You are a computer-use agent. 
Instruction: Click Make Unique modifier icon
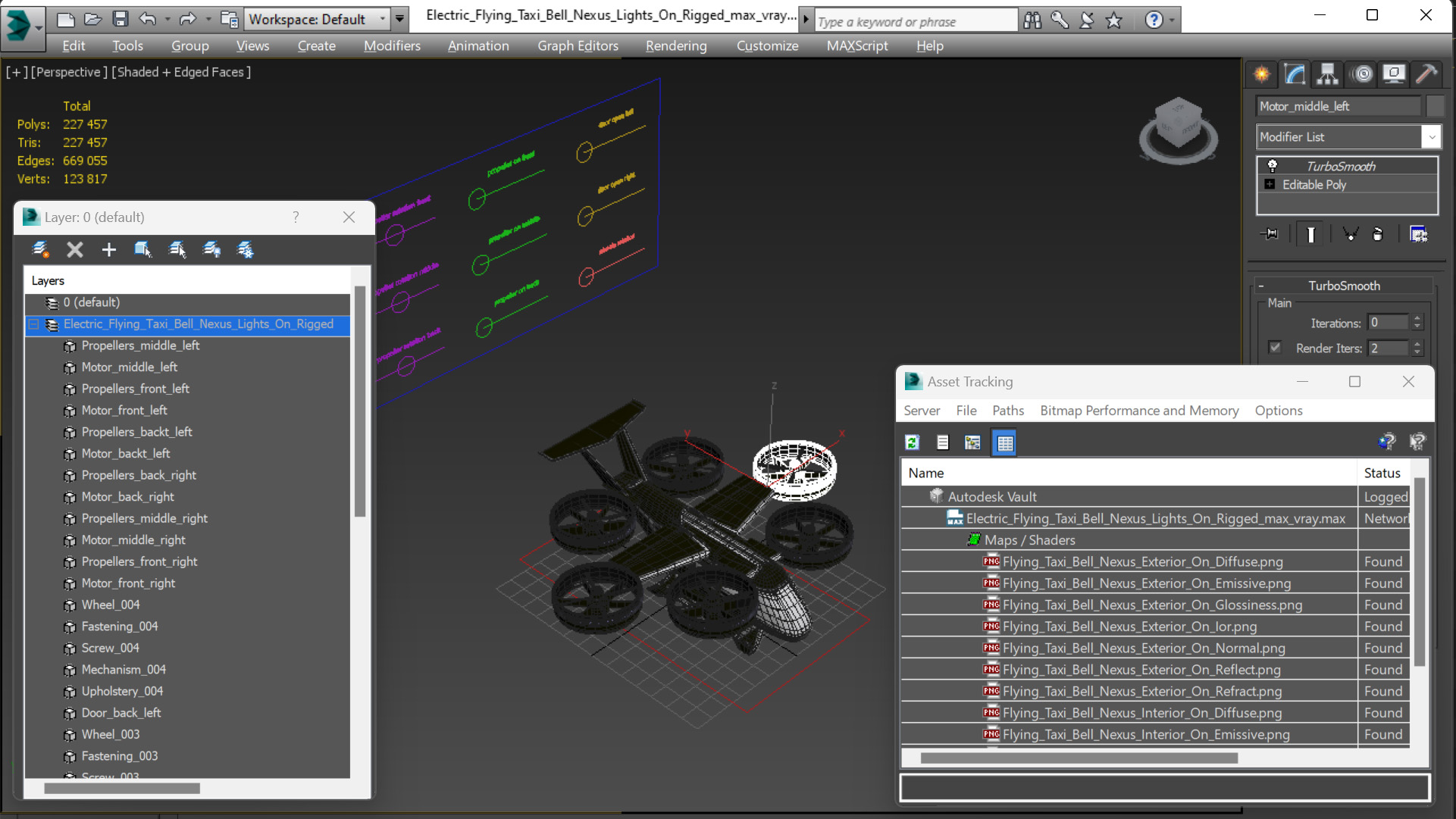pyautogui.click(x=1350, y=234)
